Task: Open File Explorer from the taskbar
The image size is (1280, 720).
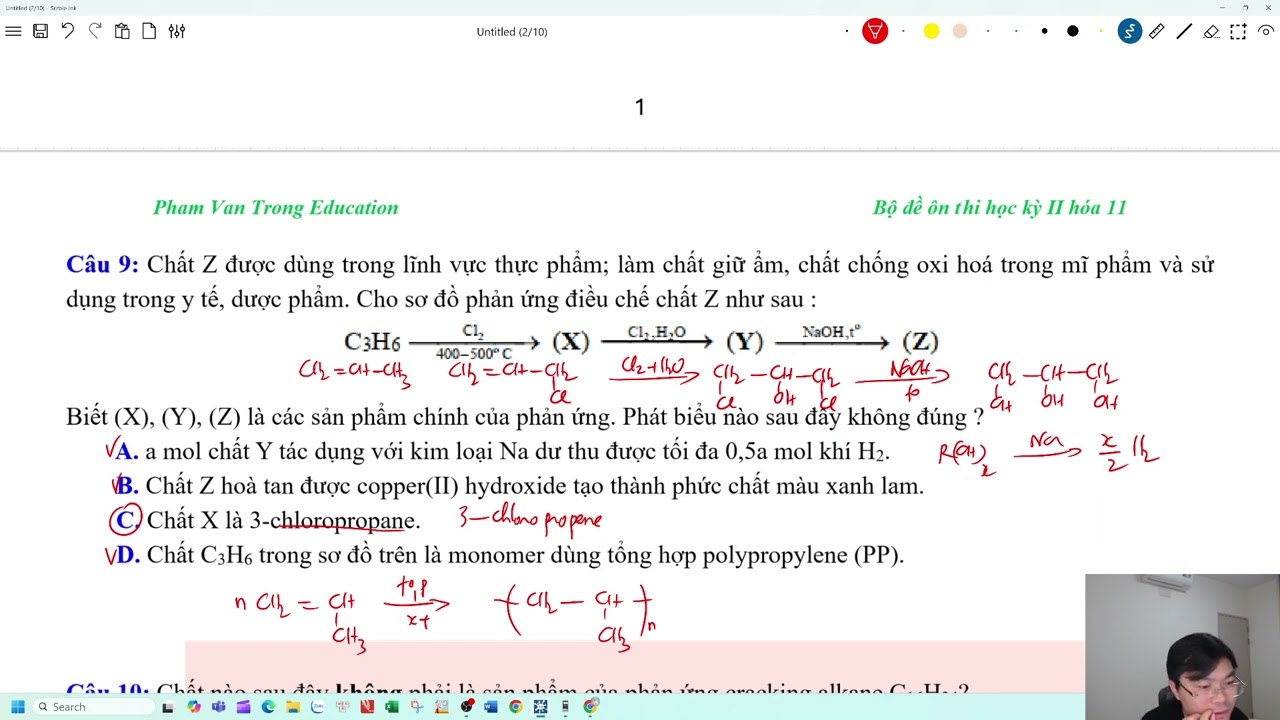Action: tap(293, 707)
